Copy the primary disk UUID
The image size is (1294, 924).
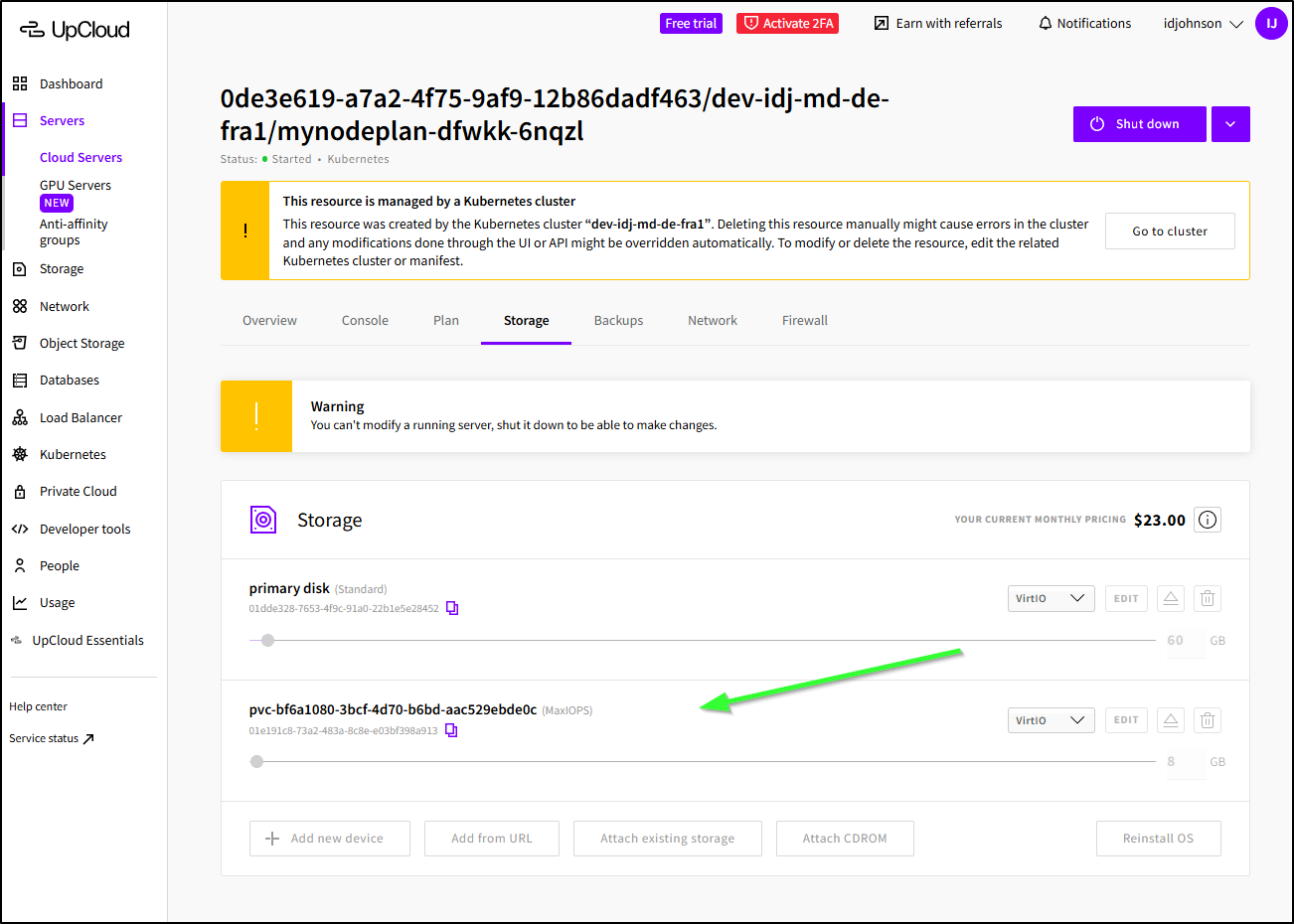(452, 608)
